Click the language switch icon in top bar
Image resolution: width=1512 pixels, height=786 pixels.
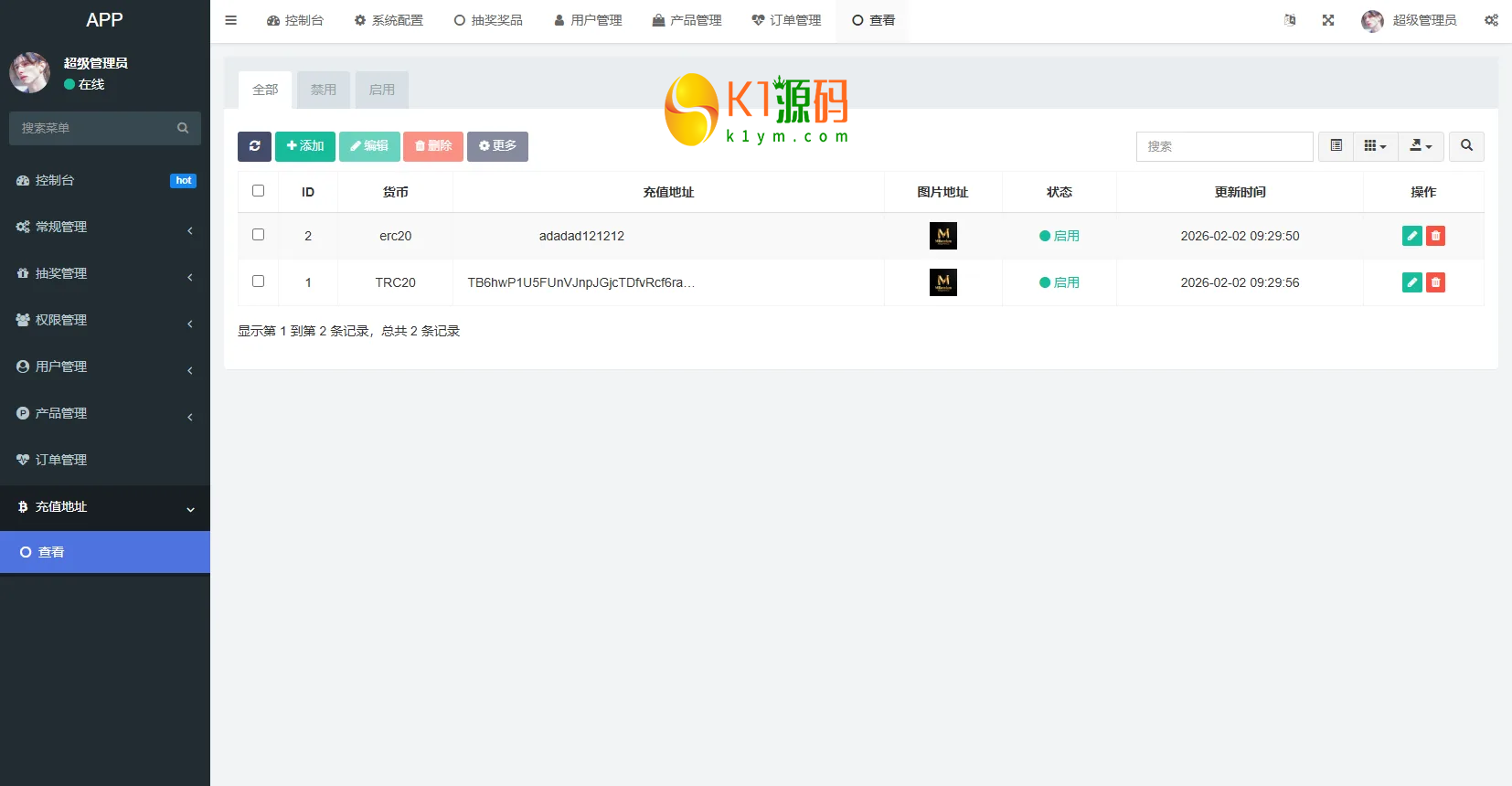click(x=1290, y=20)
